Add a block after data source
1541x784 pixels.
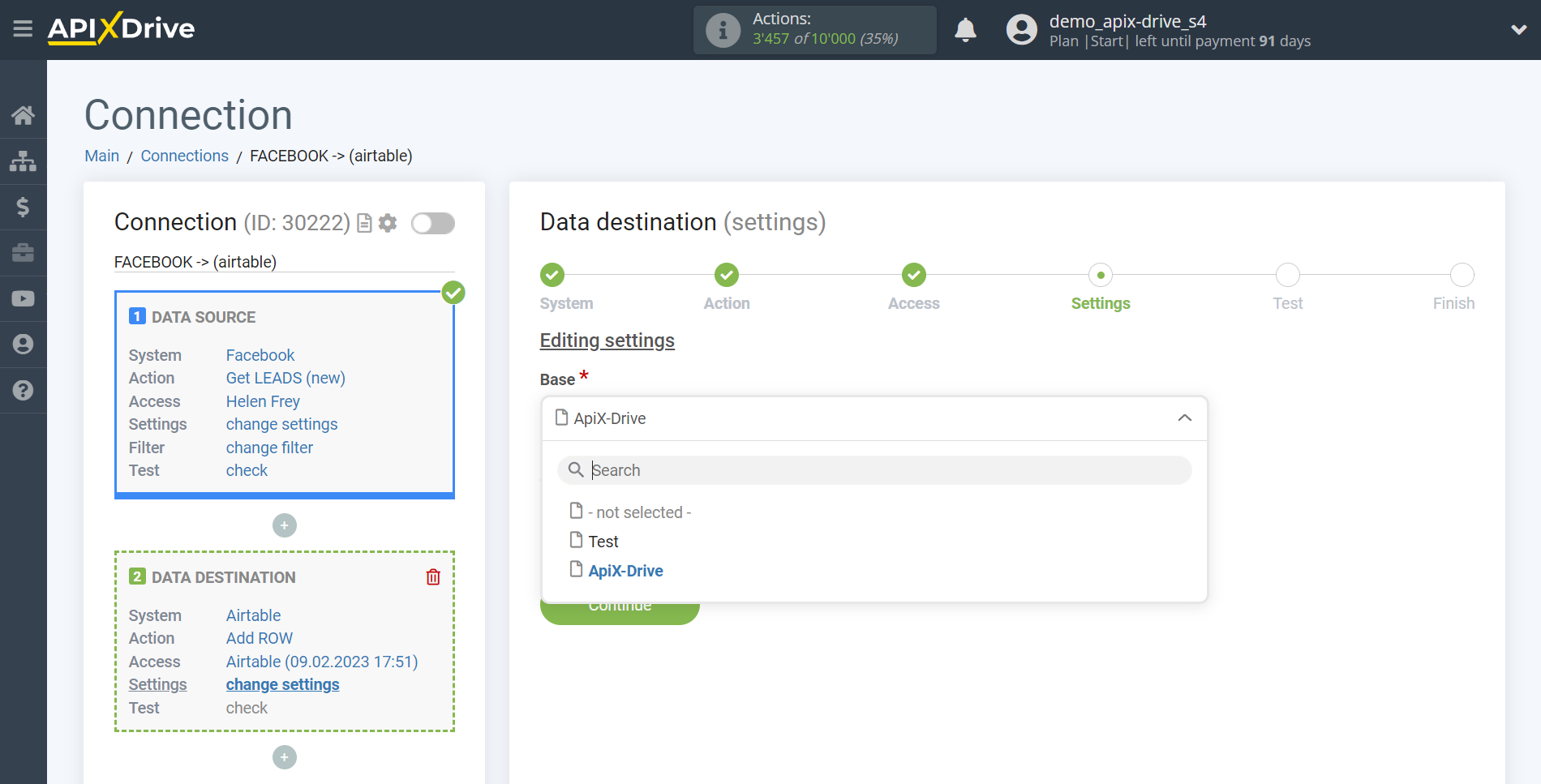click(285, 525)
